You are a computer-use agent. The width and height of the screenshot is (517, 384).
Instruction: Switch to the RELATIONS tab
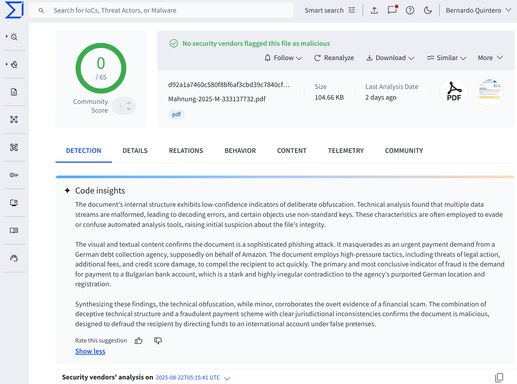(x=186, y=151)
